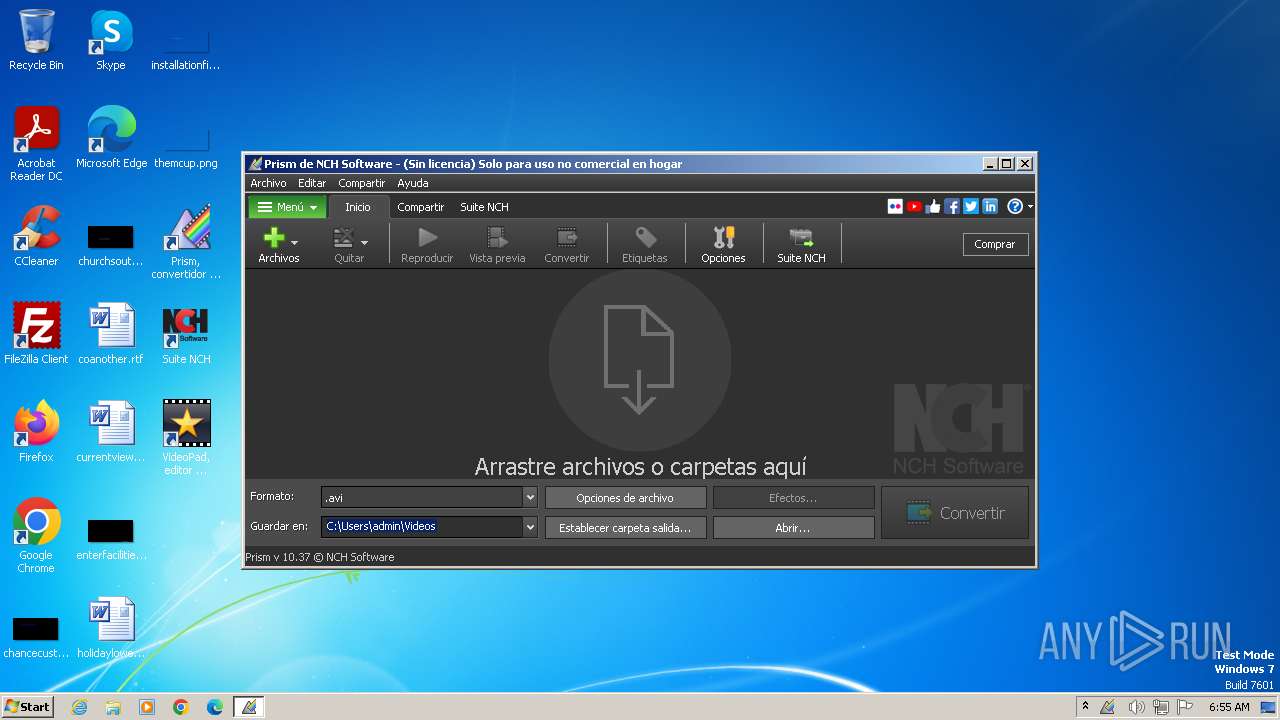Open the Archivos add-files dropdown arrow
Viewport: 1280px width, 720px height.
point(294,242)
